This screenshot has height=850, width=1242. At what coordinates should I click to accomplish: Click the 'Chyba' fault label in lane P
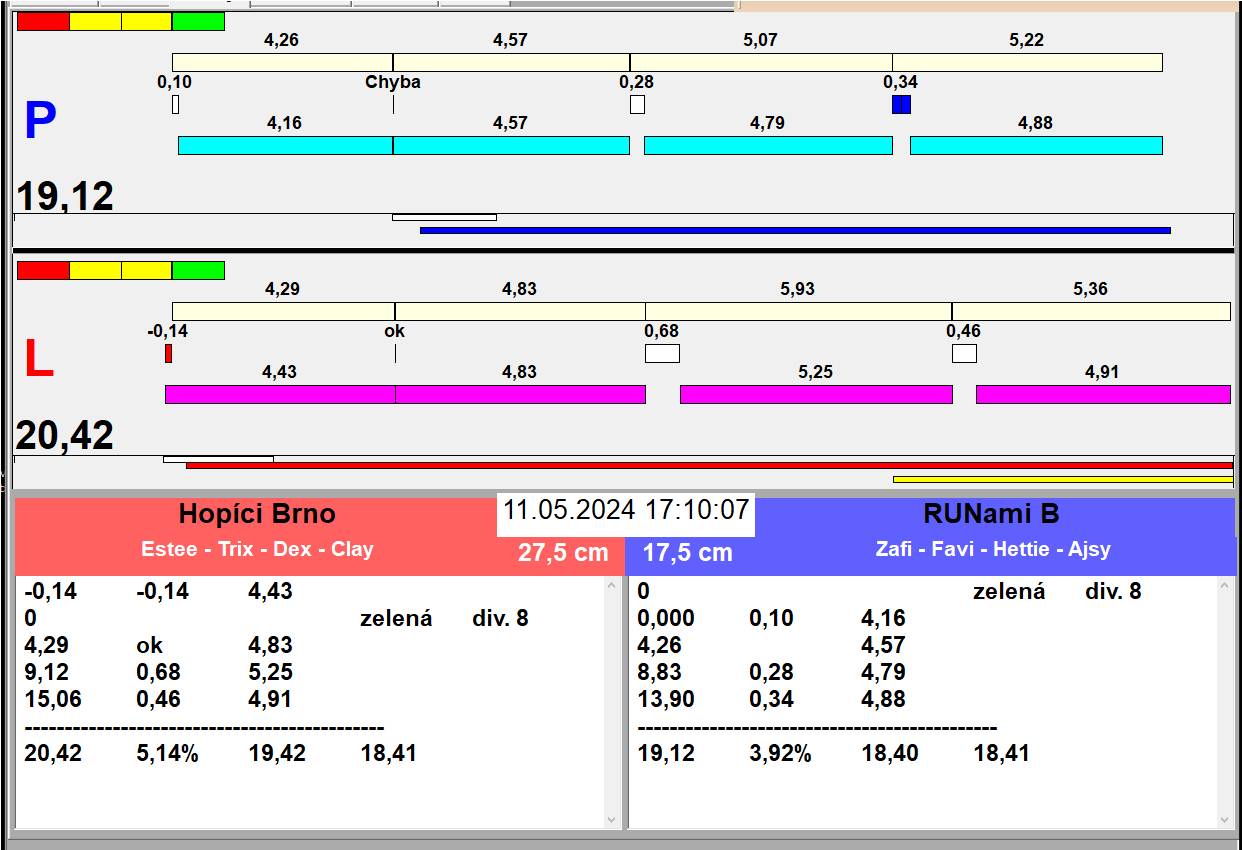click(x=393, y=82)
